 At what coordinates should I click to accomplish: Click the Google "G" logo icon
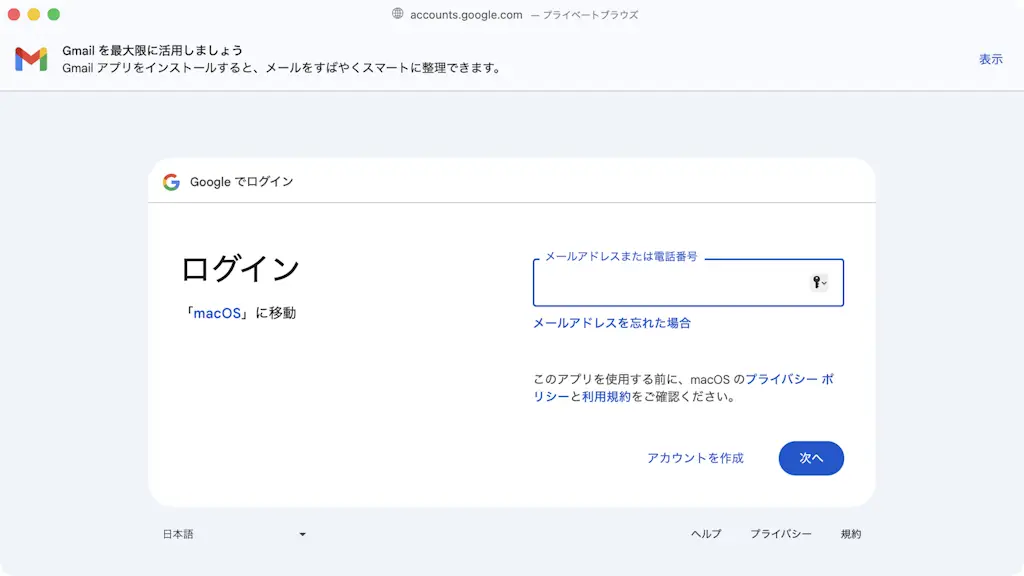pos(171,182)
